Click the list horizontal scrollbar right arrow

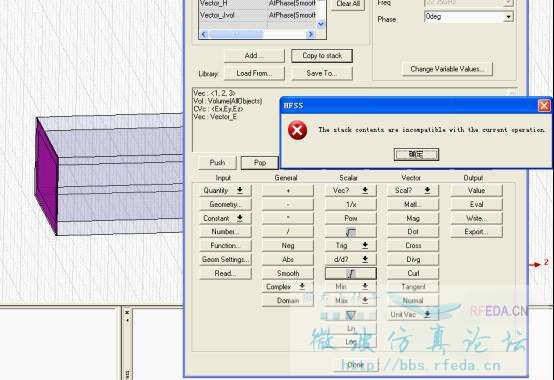click(x=311, y=34)
